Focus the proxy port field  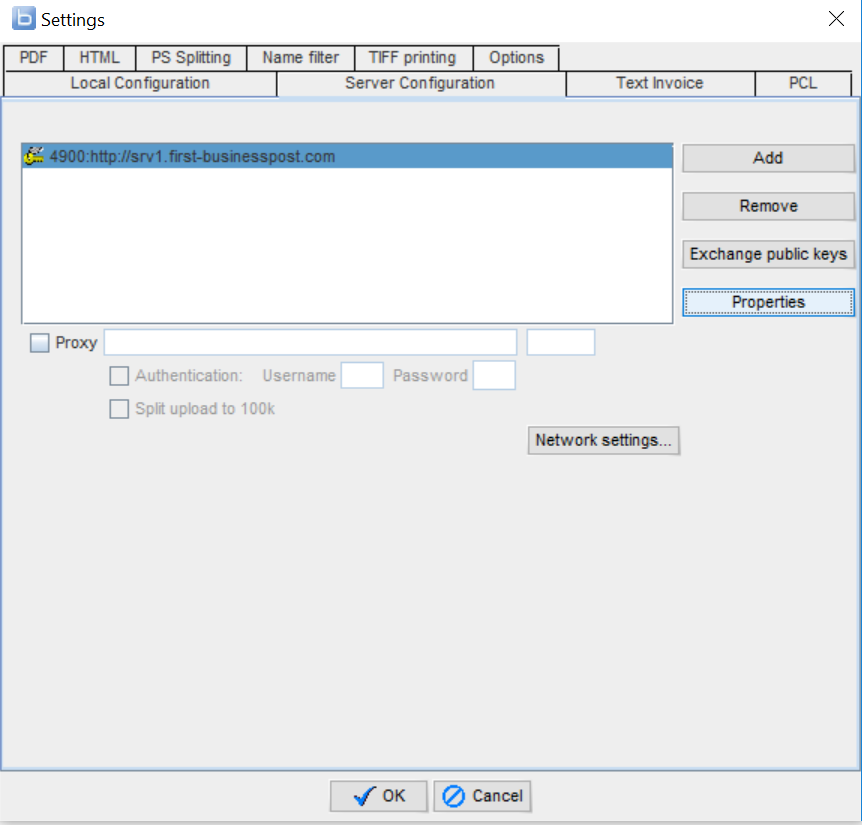[561, 342]
